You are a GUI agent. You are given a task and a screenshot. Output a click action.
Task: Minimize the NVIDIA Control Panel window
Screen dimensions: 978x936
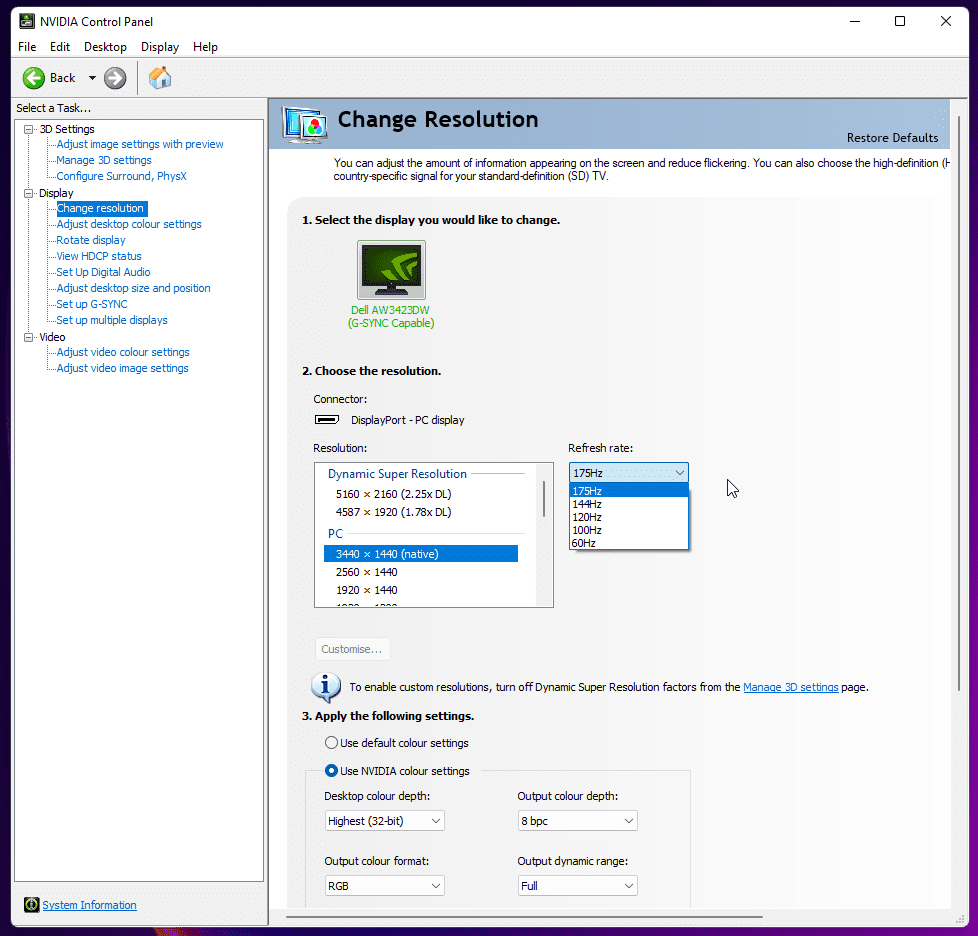pyautogui.click(x=855, y=21)
